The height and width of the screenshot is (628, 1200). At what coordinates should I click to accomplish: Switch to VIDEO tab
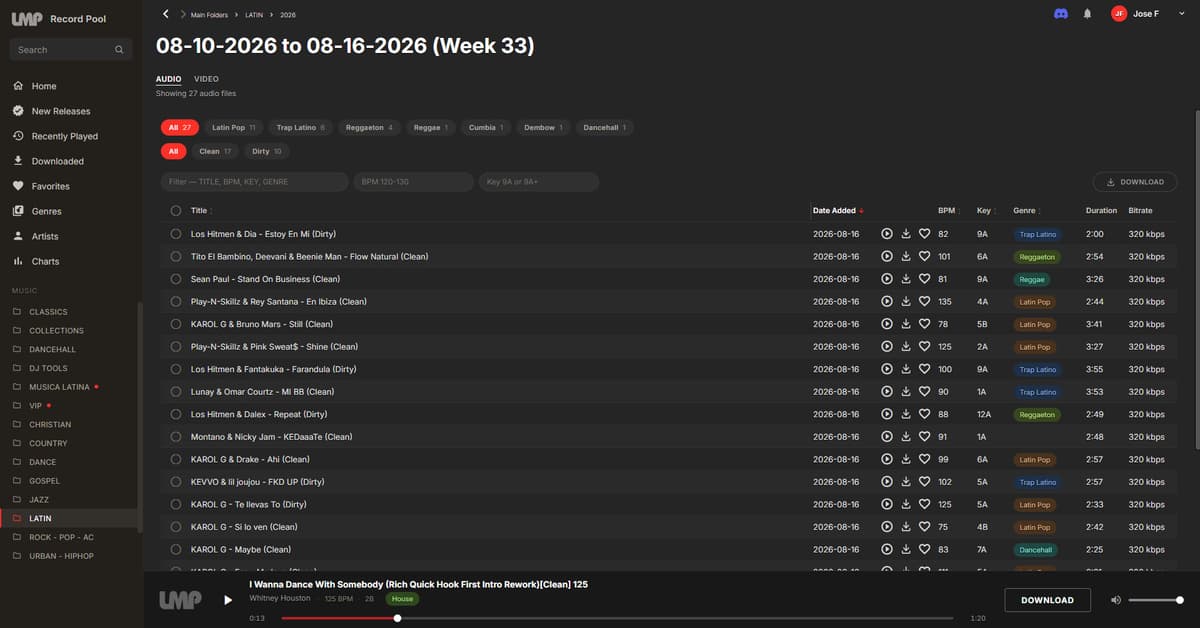(206, 79)
